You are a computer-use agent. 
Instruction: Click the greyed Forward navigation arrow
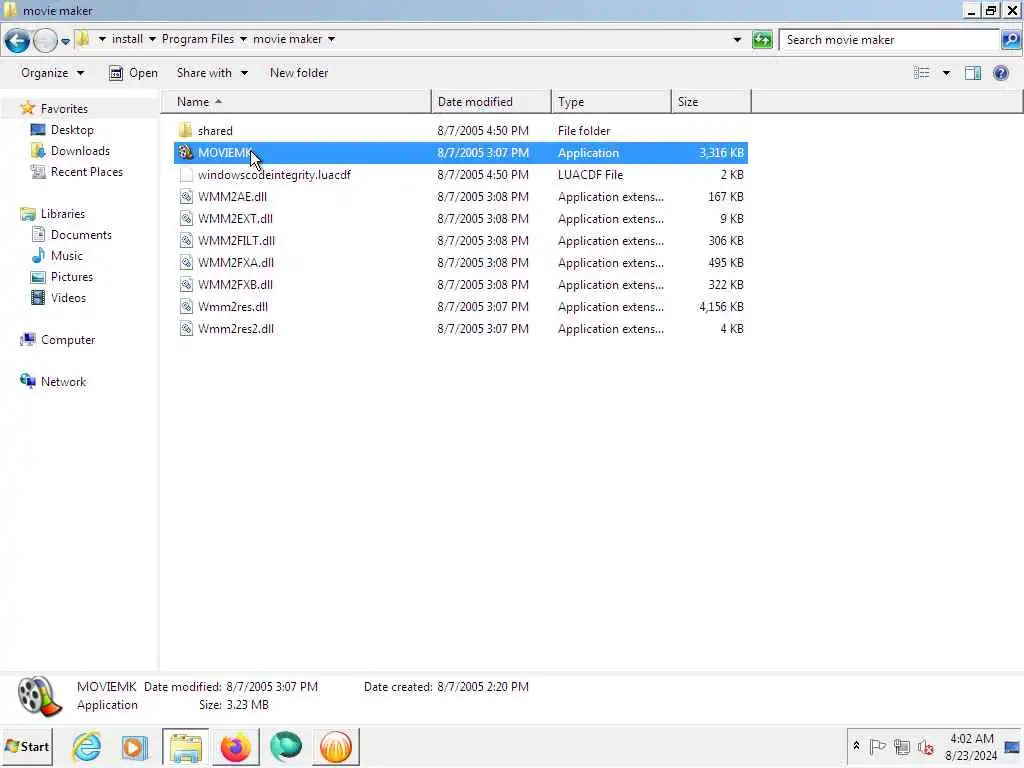pyautogui.click(x=45, y=40)
